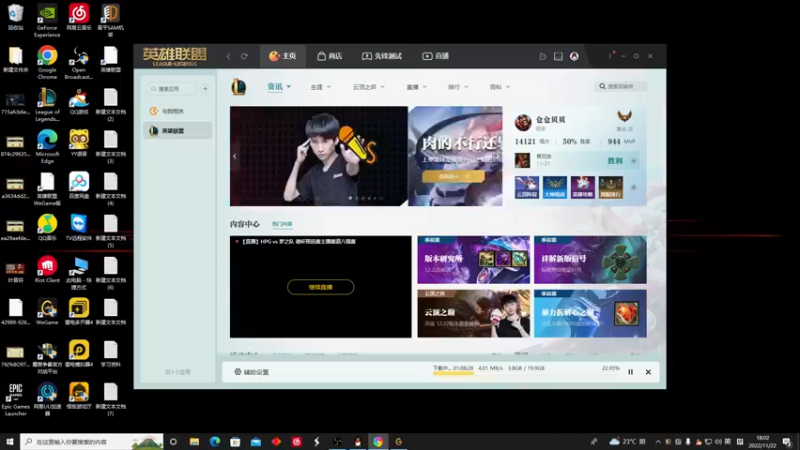Open the taskbar clock showing 18:02
The image size is (800, 450).
pos(762,441)
